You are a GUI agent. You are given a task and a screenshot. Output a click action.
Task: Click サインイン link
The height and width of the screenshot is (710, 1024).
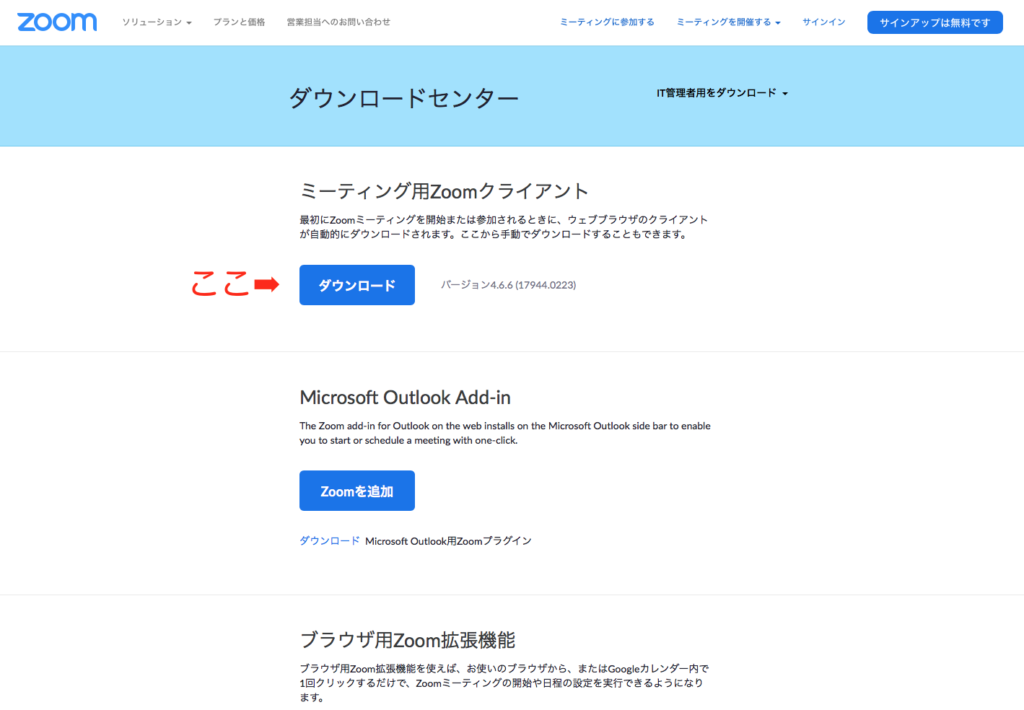[x=824, y=22]
